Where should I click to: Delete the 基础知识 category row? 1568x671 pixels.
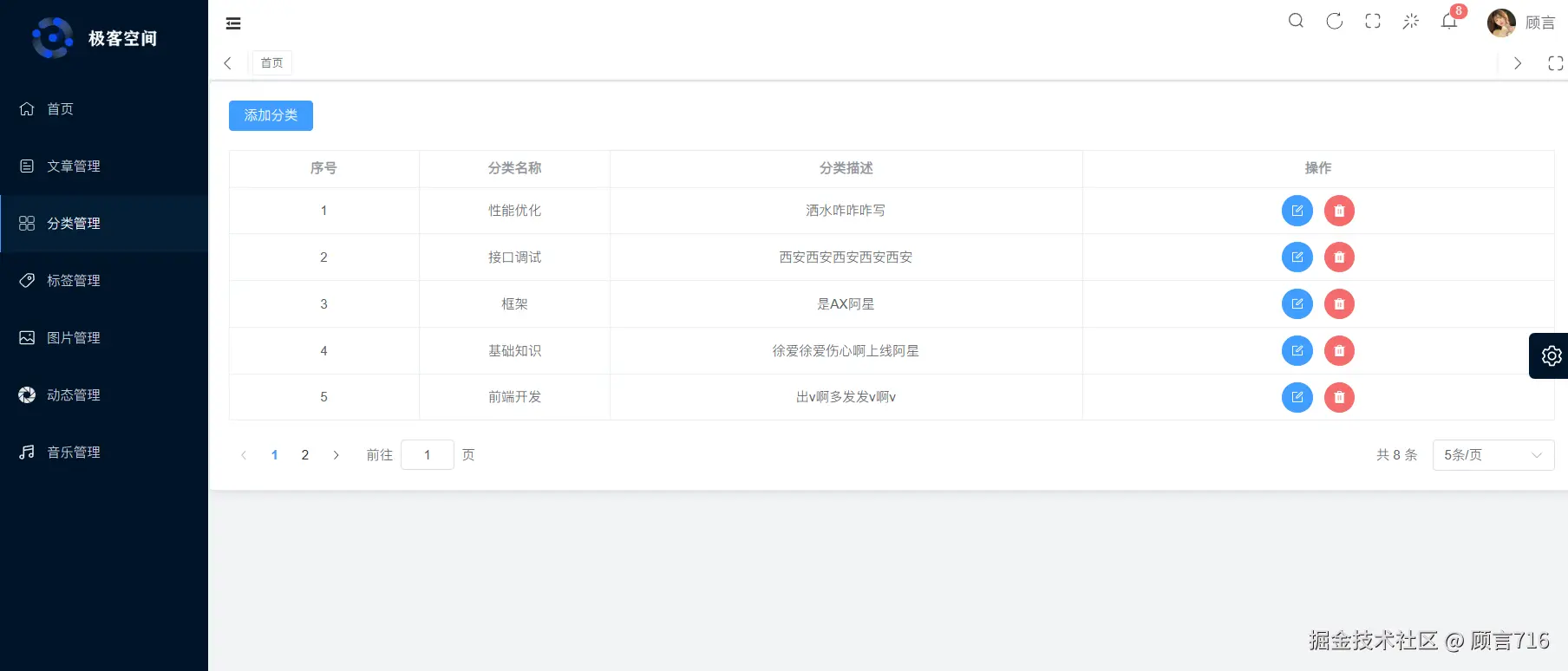[x=1339, y=351]
